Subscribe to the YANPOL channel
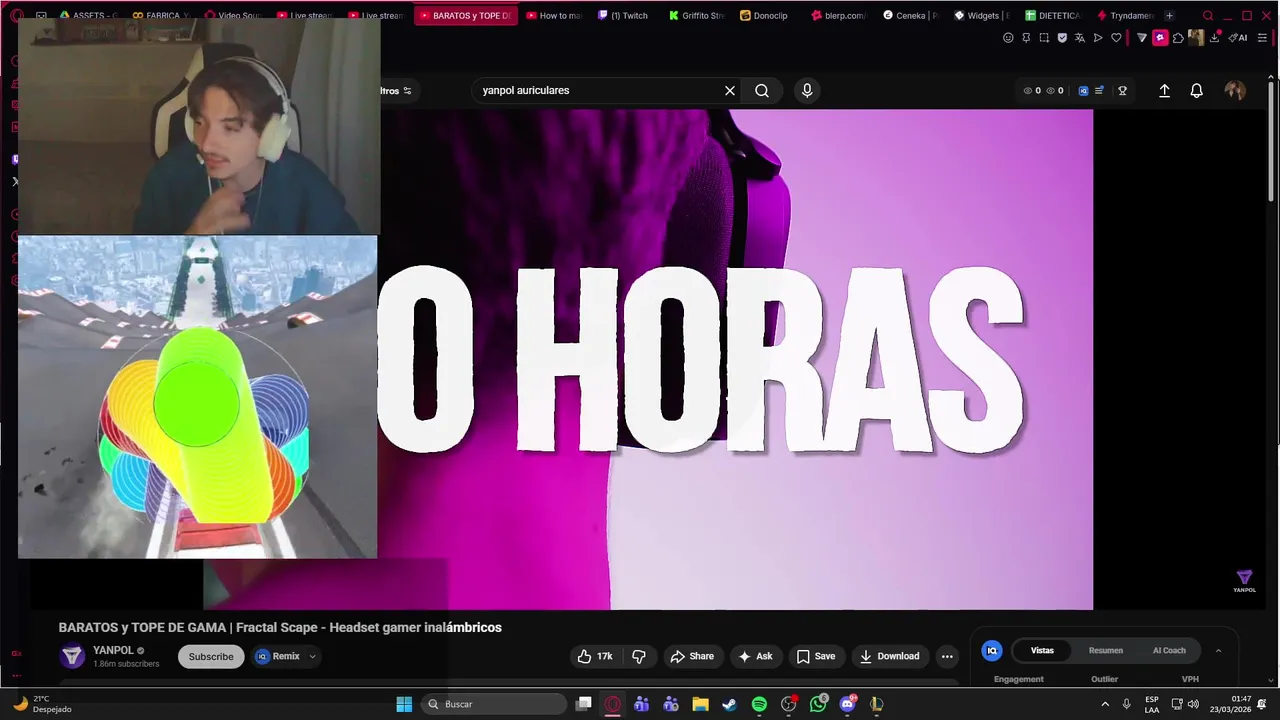 (211, 656)
